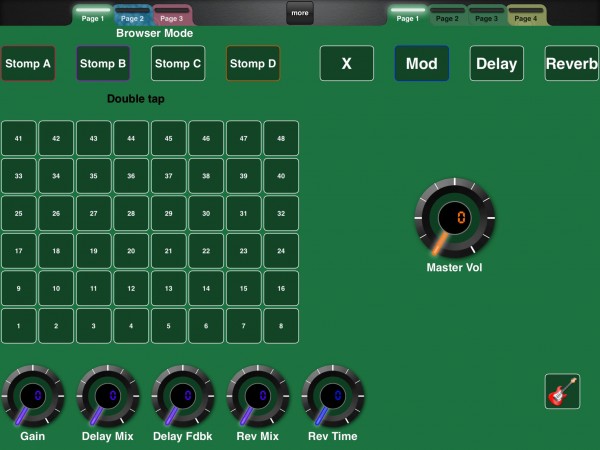Viewport: 600px width, 450px height.
Task: Select browser slot 32
Action: tap(281, 214)
